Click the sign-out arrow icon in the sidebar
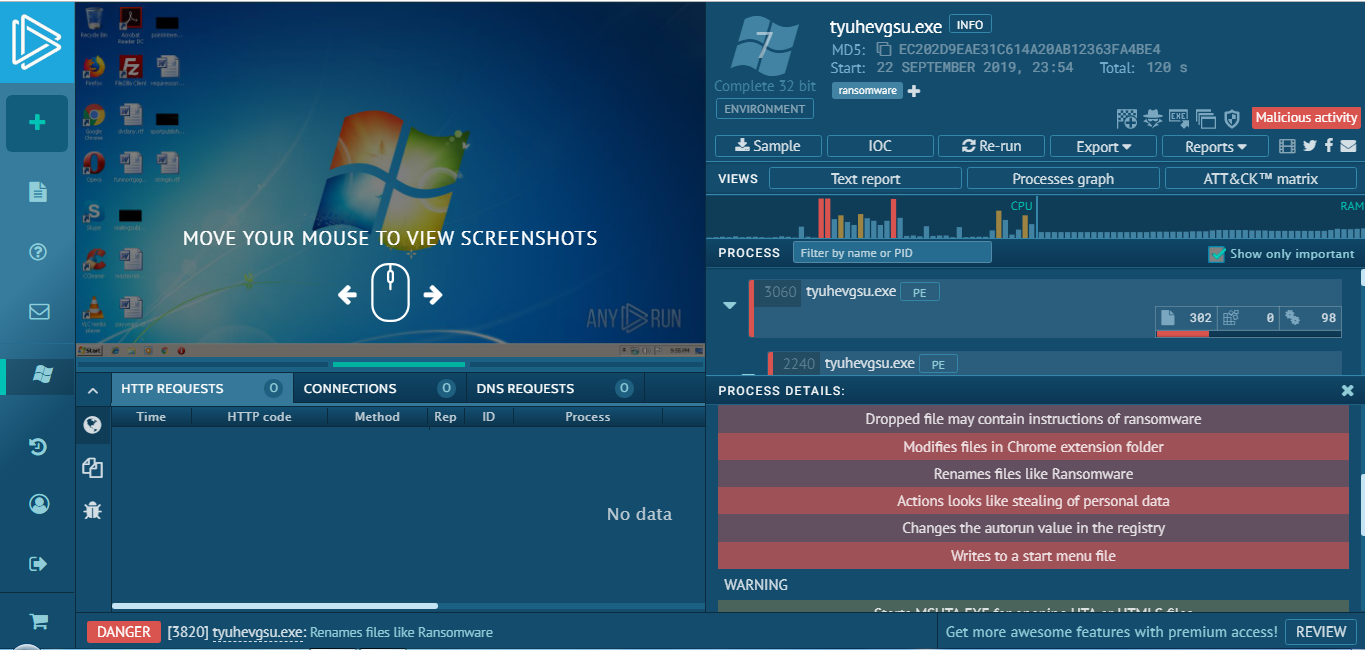The height and width of the screenshot is (650, 1365). click(39, 564)
